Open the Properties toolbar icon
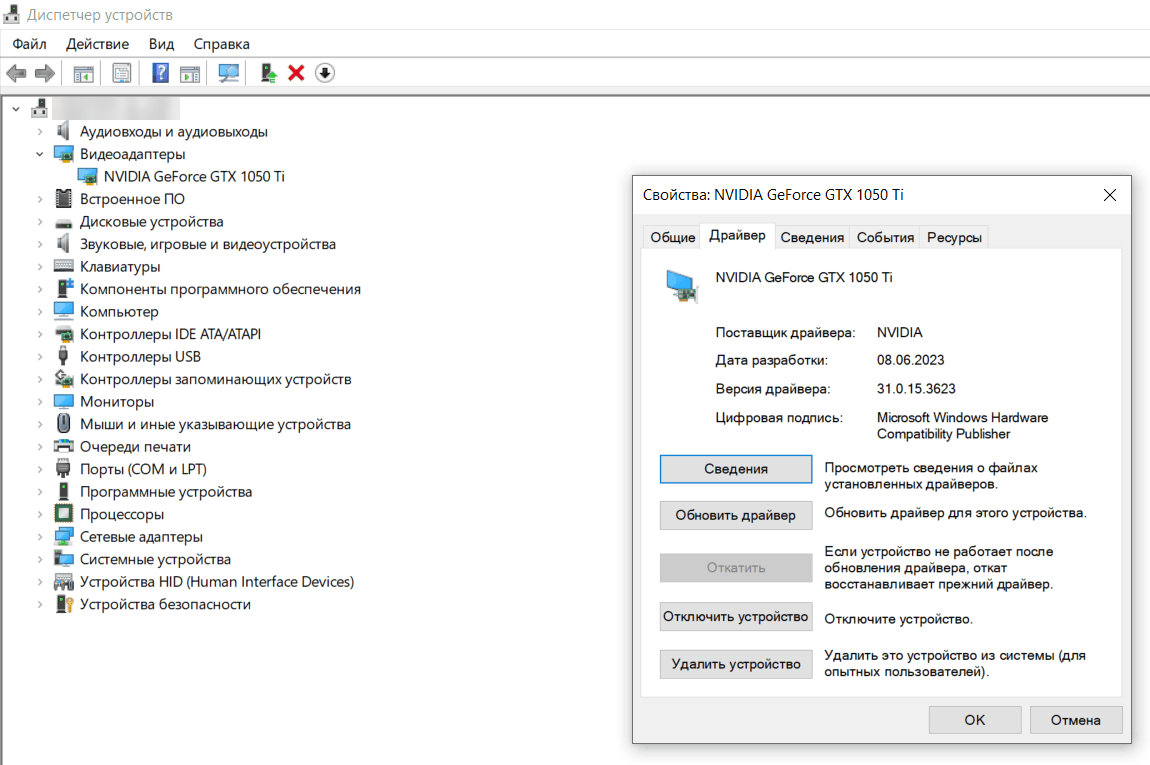The image size is (1150, 765). point(122,73)
